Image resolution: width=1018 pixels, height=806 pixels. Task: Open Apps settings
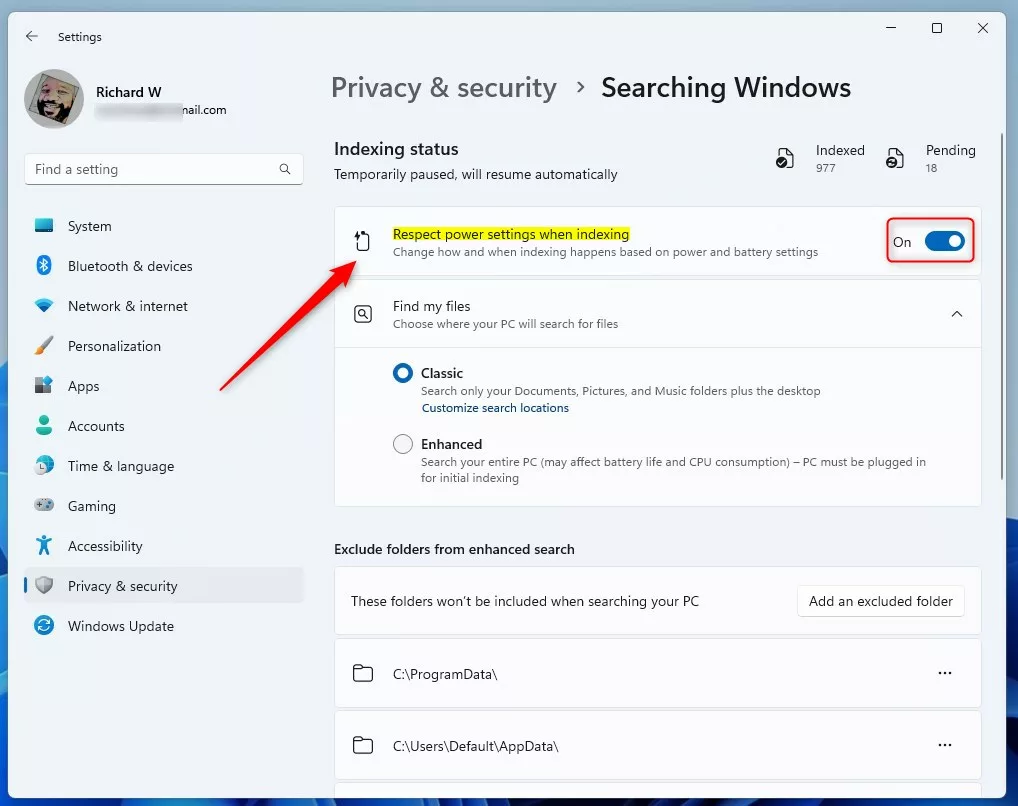[x=164, y=386]
